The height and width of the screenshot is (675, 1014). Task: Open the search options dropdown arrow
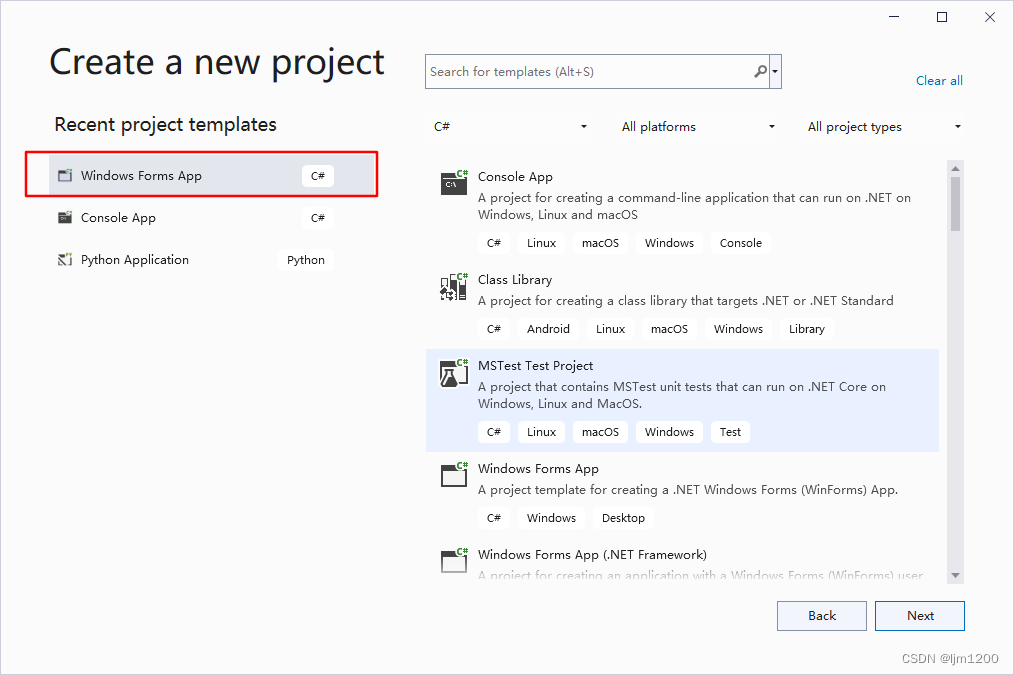click(775, 71)
